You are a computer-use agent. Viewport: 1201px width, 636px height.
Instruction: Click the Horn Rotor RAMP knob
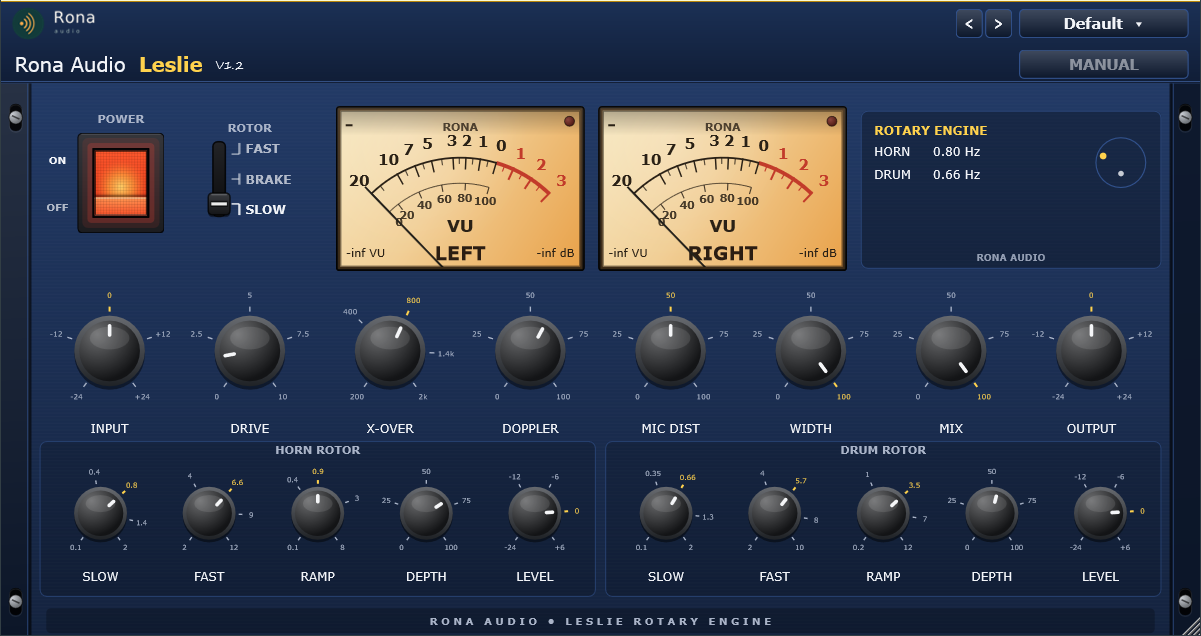pyautogui.click(x=318, y=514)
